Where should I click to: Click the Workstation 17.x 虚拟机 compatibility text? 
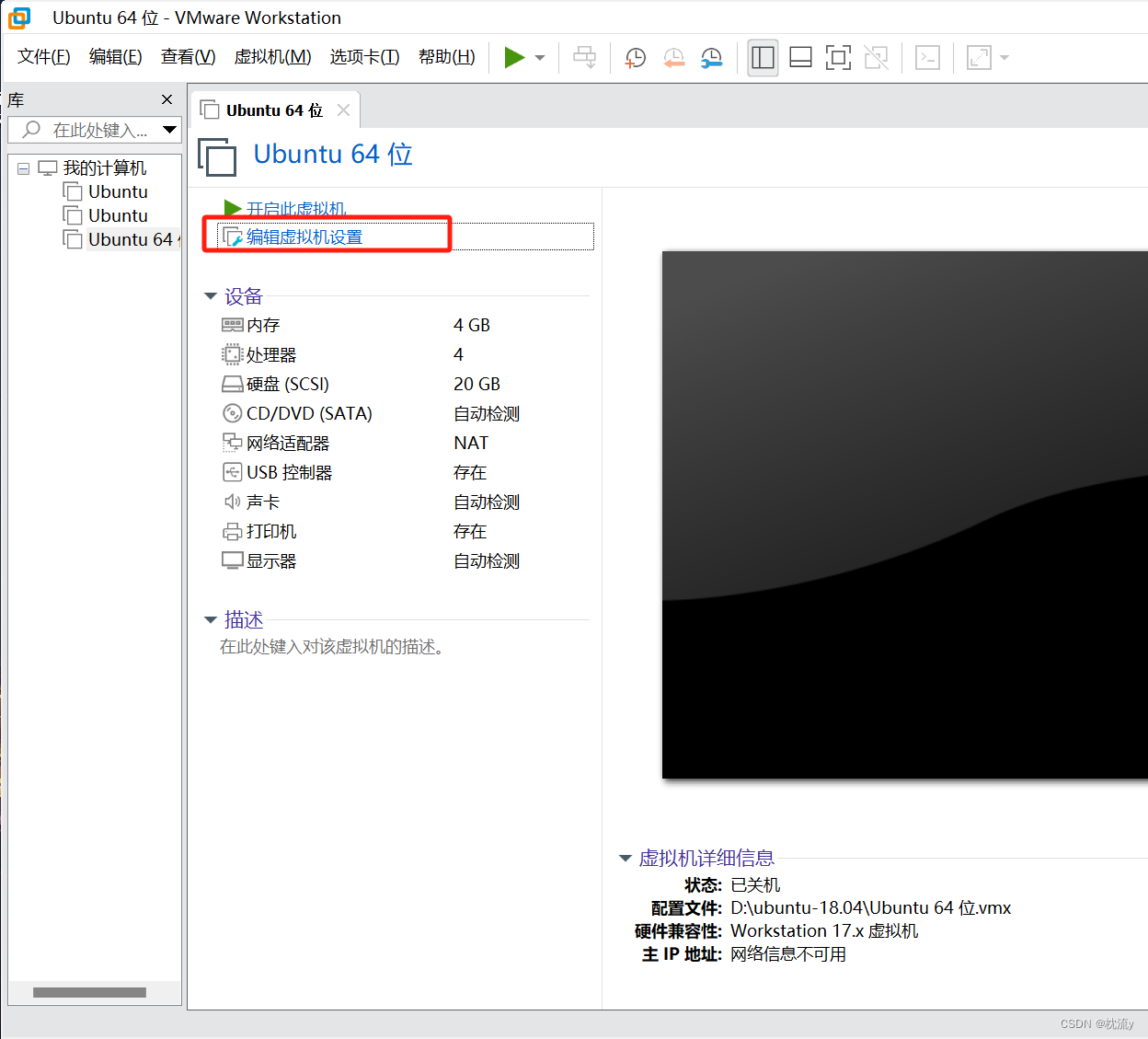pyautogui.click(x=824, y=931)
